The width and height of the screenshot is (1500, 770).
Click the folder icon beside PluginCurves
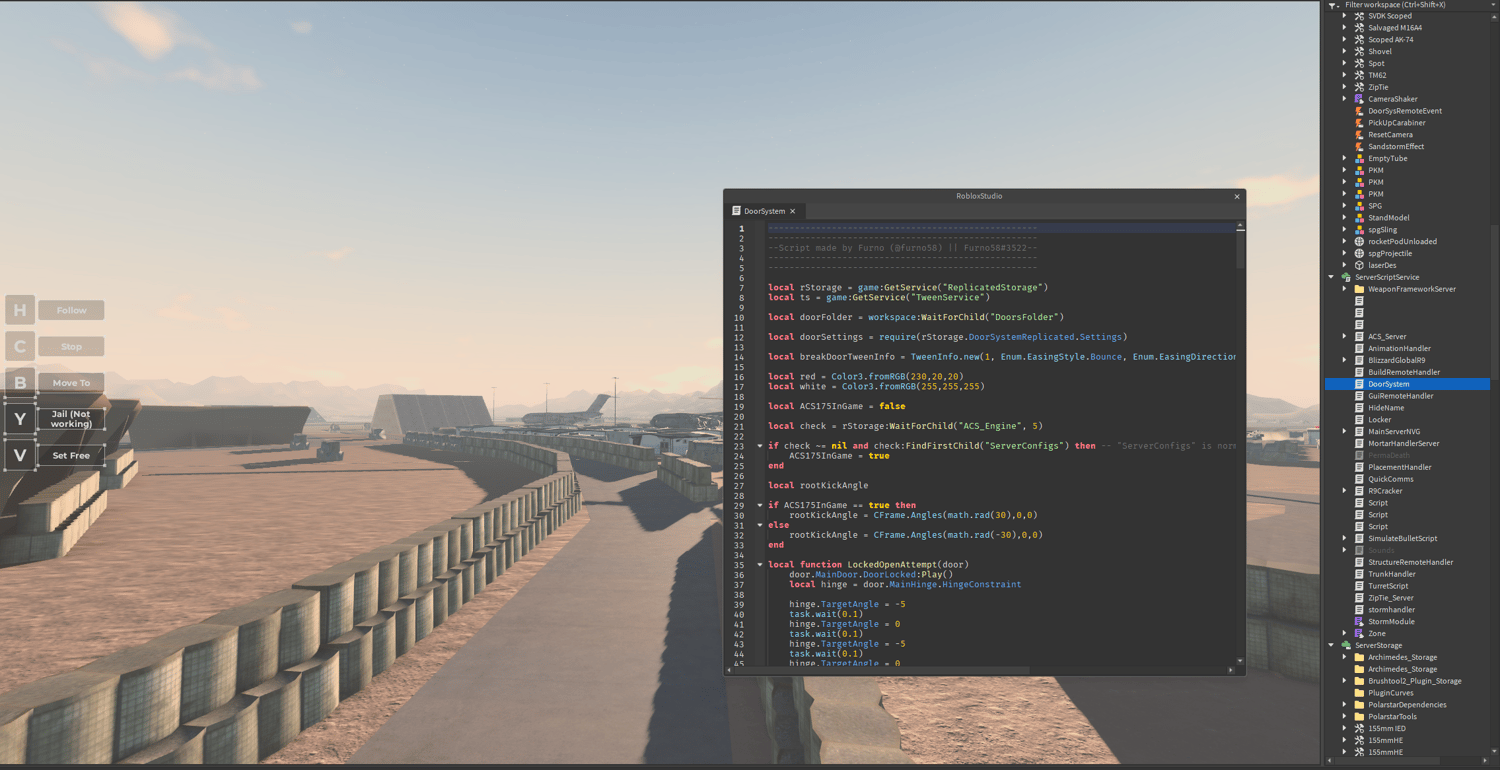(x=1359, y=693)
